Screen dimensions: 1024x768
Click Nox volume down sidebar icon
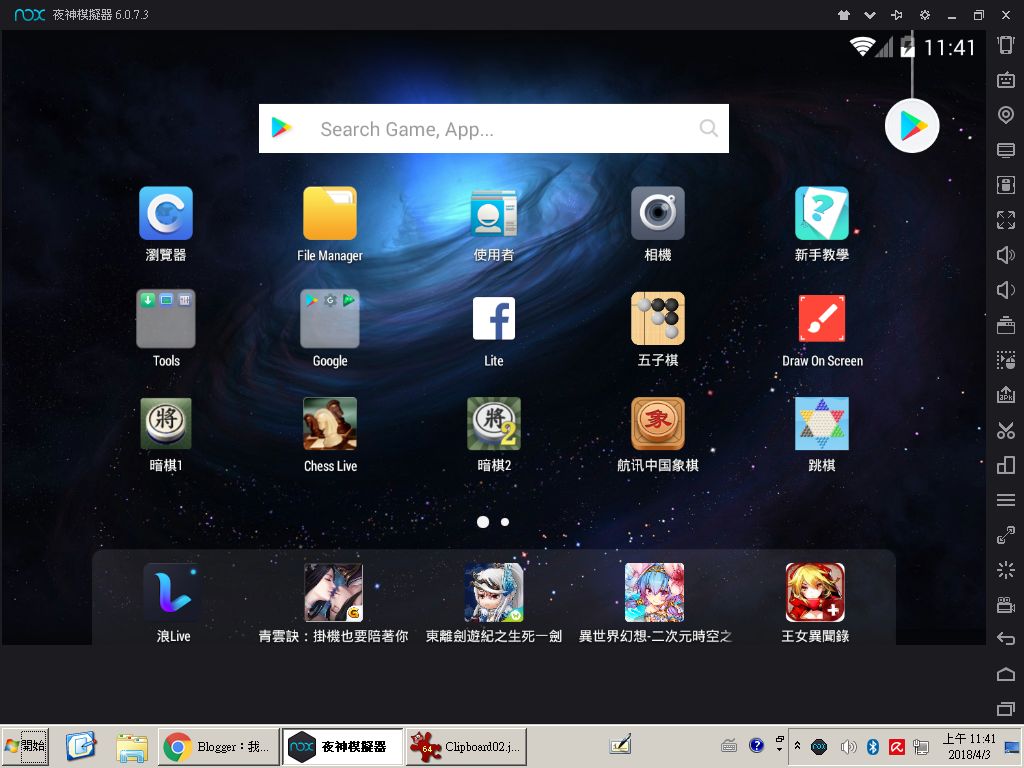(1006, 290)
